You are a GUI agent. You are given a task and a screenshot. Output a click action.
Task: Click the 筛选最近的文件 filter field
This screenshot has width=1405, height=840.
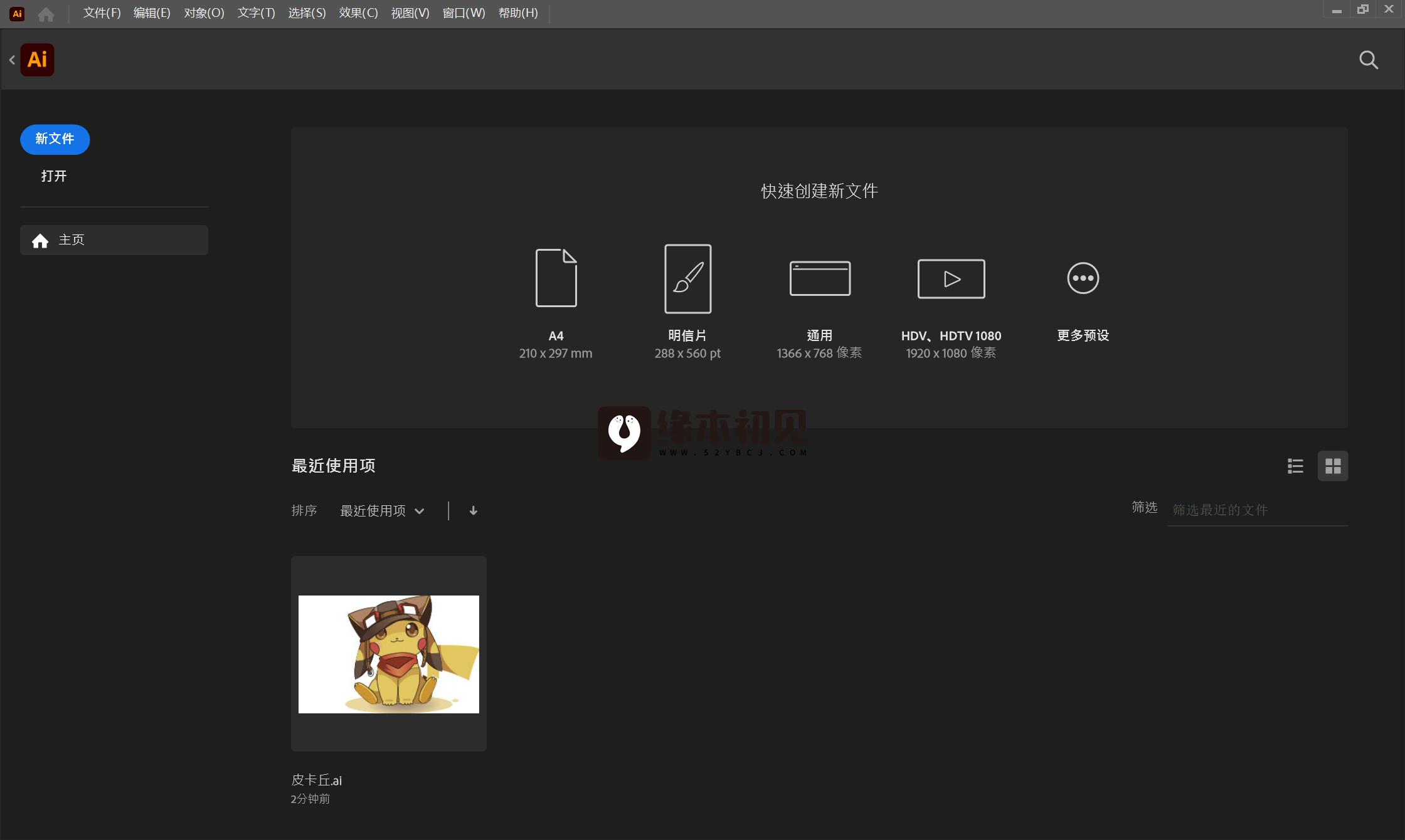(x=1258, y=510)
